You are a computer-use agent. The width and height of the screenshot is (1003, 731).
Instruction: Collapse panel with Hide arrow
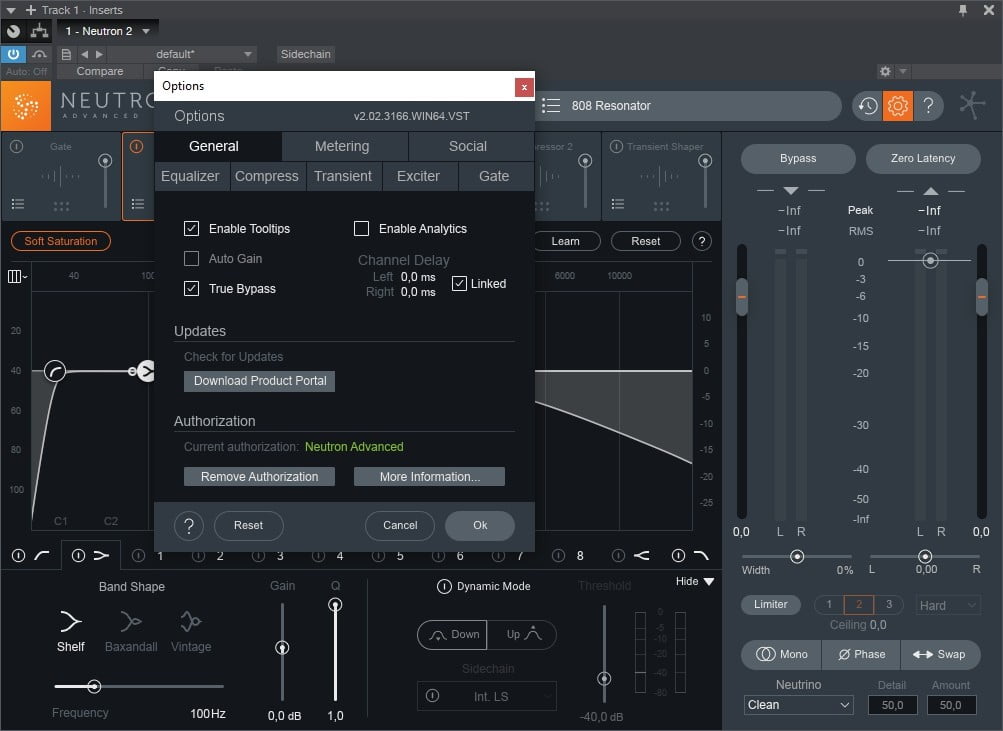[709, 581]
